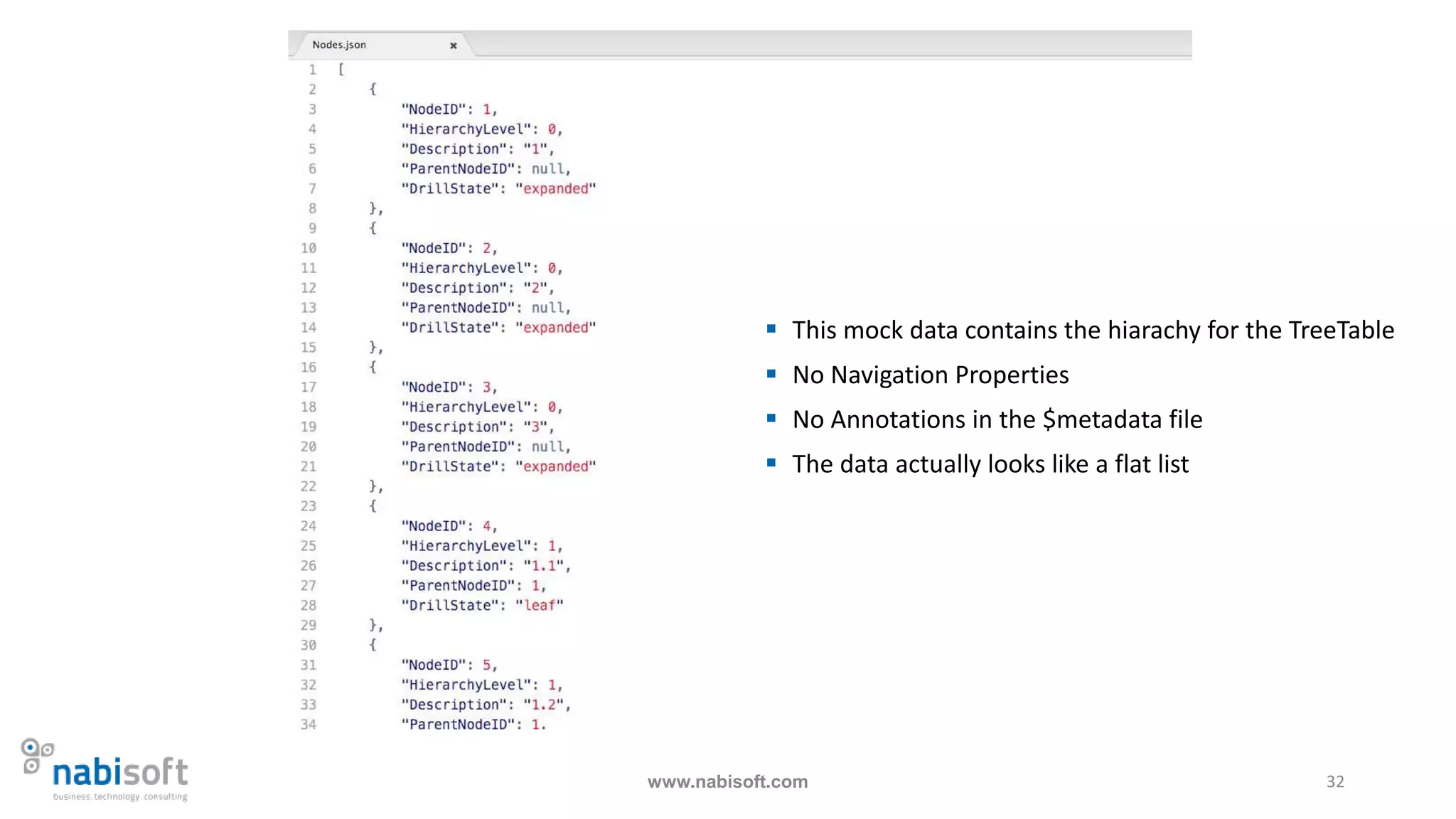The height and width of the screenshot is (819, 1456).
Task: Click line number 30 in the gutter
Action: tap(308, 645)
